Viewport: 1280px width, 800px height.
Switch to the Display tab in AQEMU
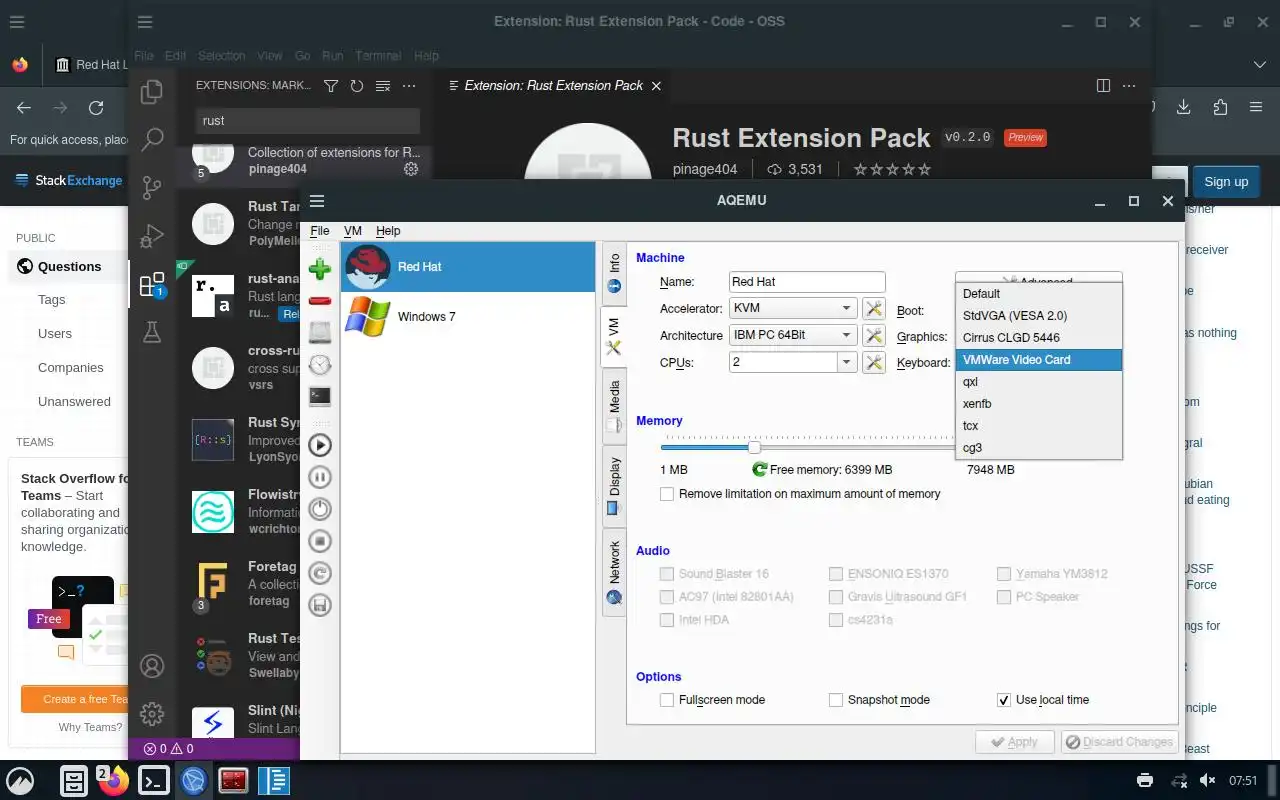[x=614, y=486]
